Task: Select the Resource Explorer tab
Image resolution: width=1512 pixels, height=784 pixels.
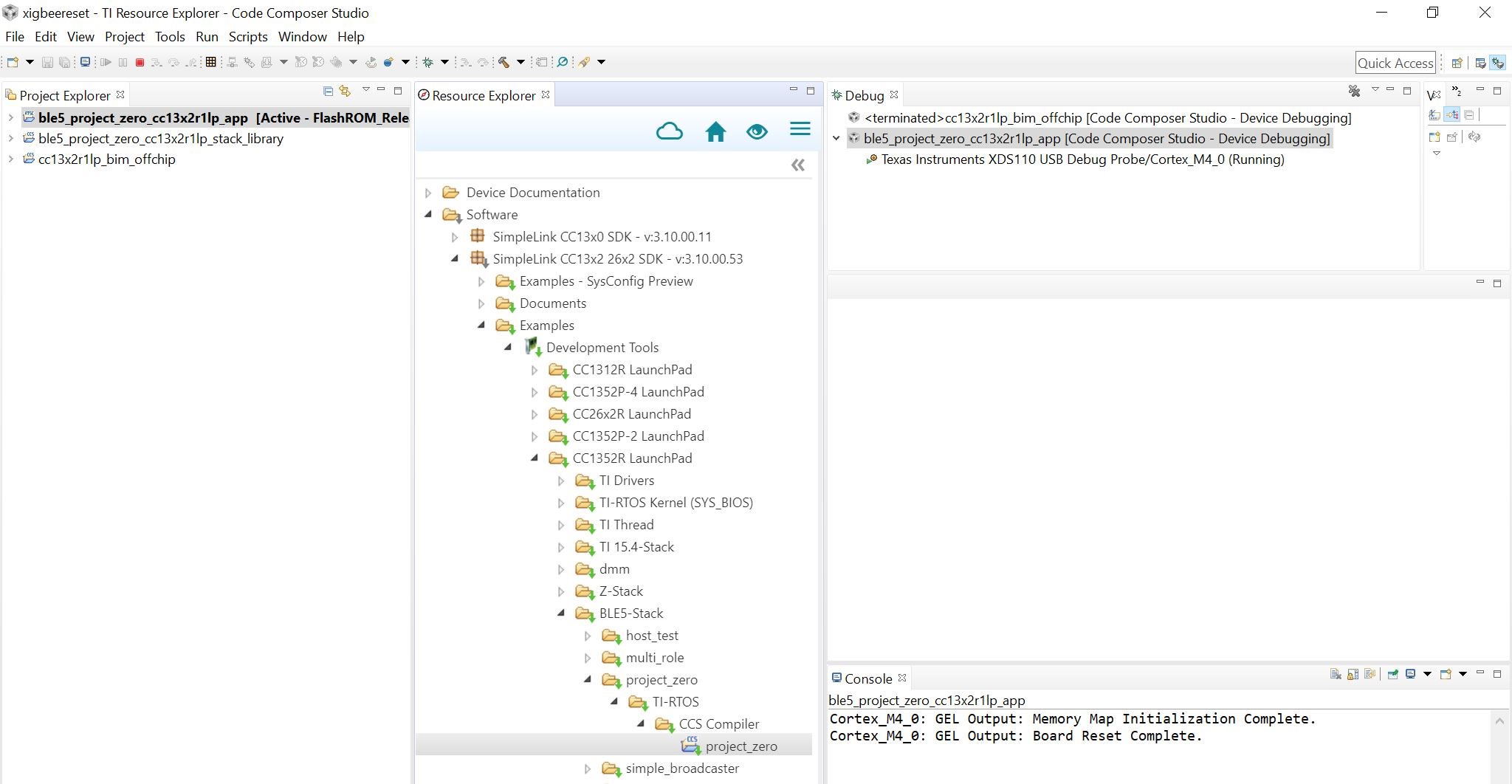Action: pyautogui.click(x=484, y=95)
